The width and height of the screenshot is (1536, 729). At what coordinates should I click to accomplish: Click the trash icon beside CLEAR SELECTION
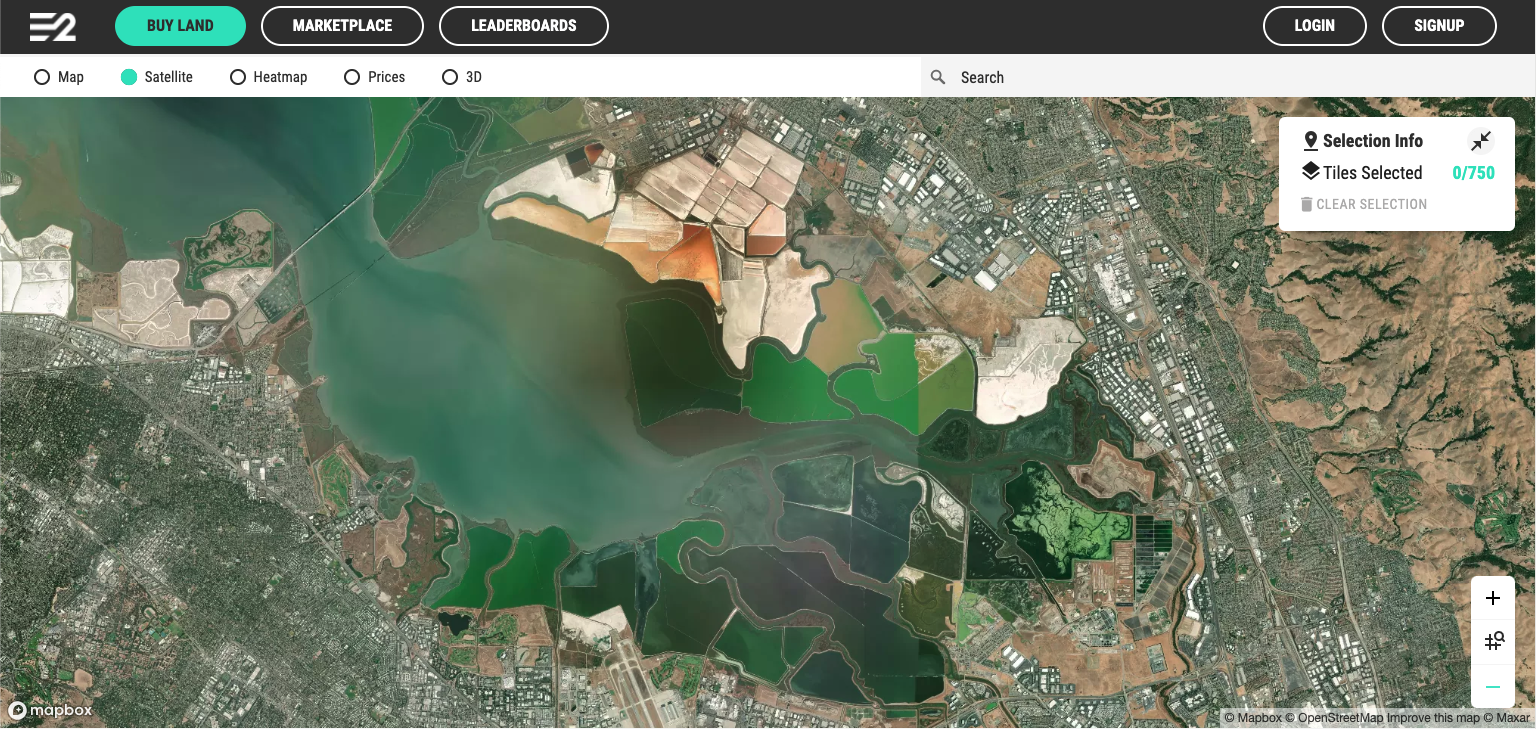pos(1307,204)
